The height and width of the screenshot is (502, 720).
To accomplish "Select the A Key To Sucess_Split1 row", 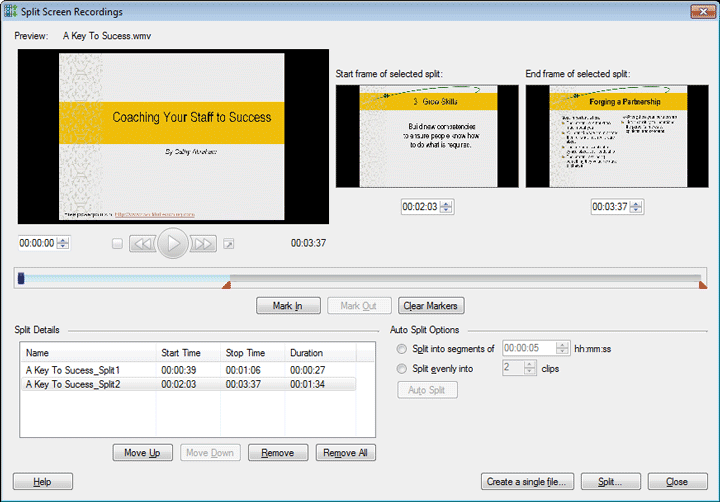I will tap(73, 370).
